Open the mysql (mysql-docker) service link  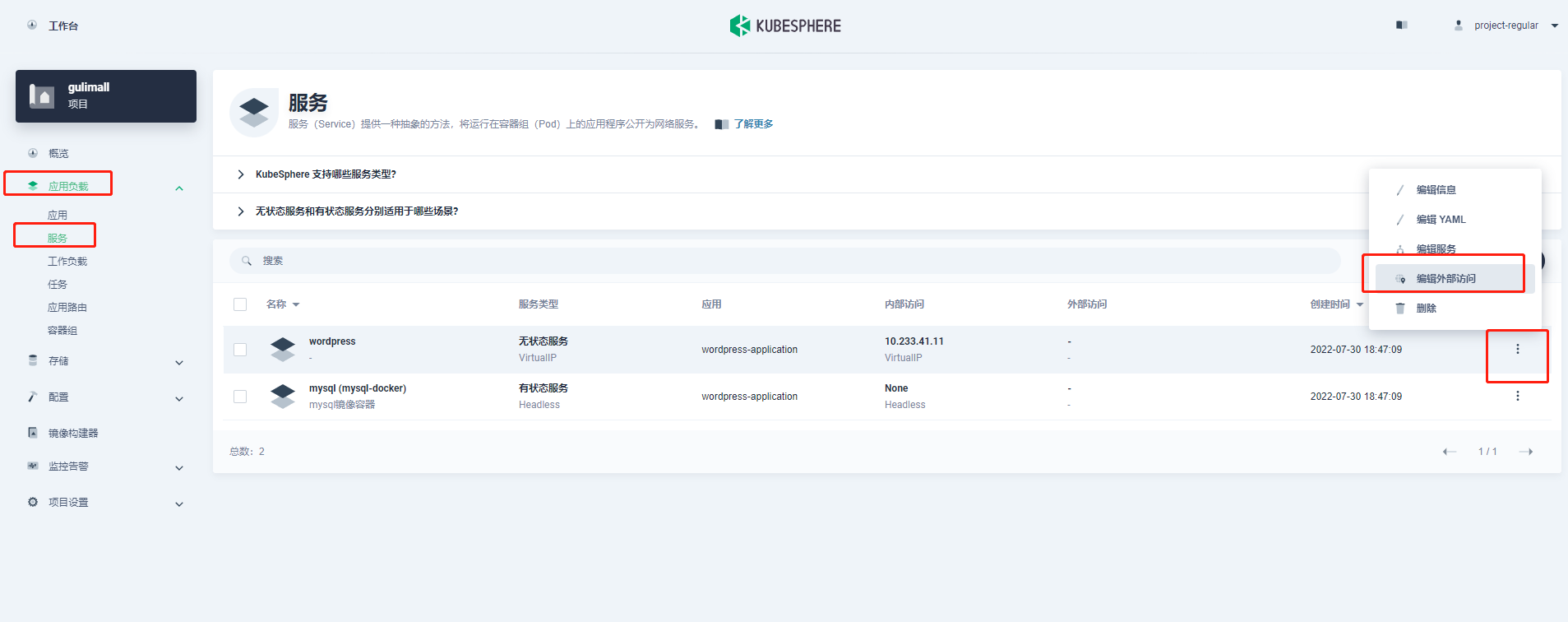(x=358, y=388)
